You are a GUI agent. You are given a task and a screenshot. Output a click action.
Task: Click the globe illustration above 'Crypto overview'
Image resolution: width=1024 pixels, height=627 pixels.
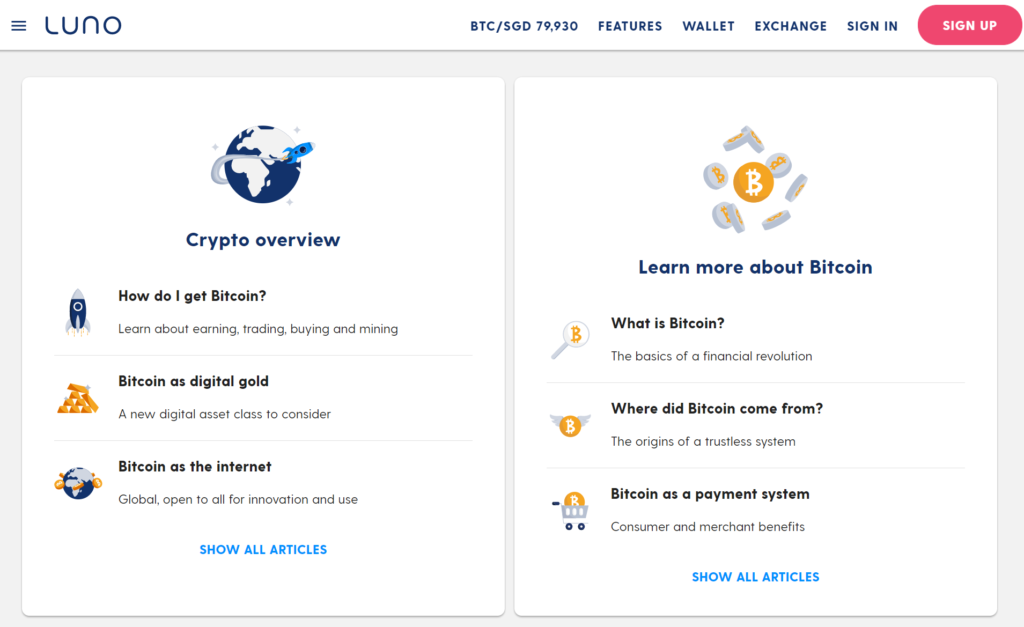pyautogui.click(x=262, y=165)
